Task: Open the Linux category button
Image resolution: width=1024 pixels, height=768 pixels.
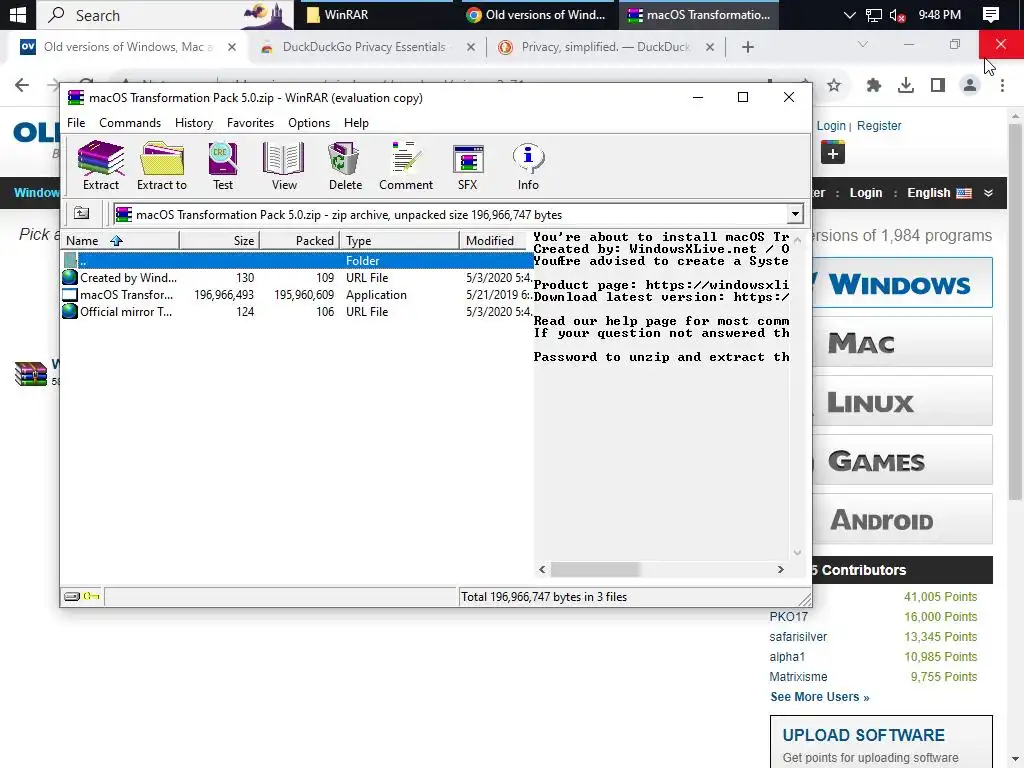Action: pyautogui.click(x=903, y=402)
